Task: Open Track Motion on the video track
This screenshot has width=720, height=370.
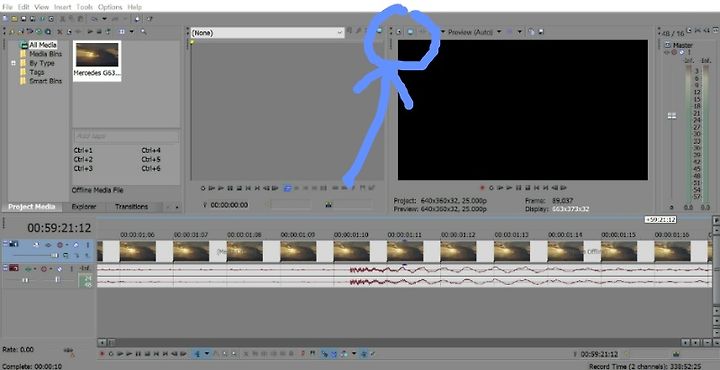Action: [36, 245]
